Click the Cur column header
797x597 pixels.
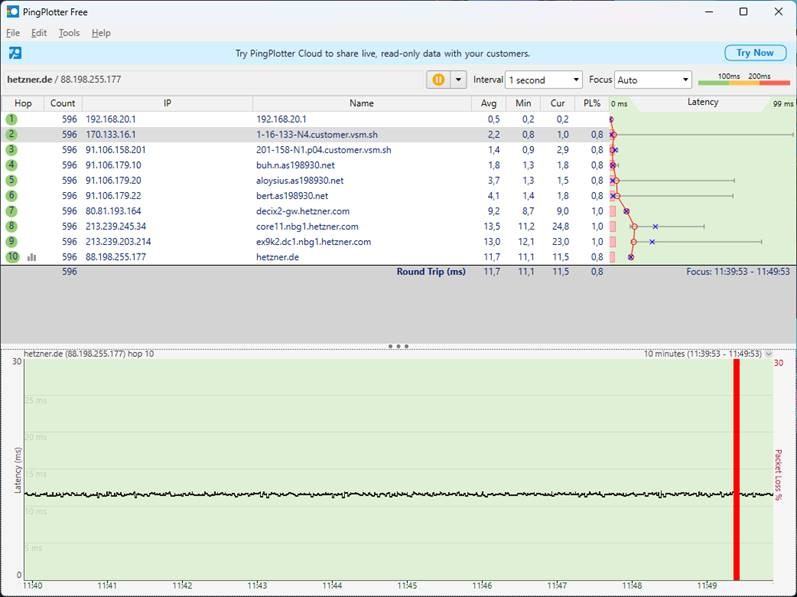[558, 103]
